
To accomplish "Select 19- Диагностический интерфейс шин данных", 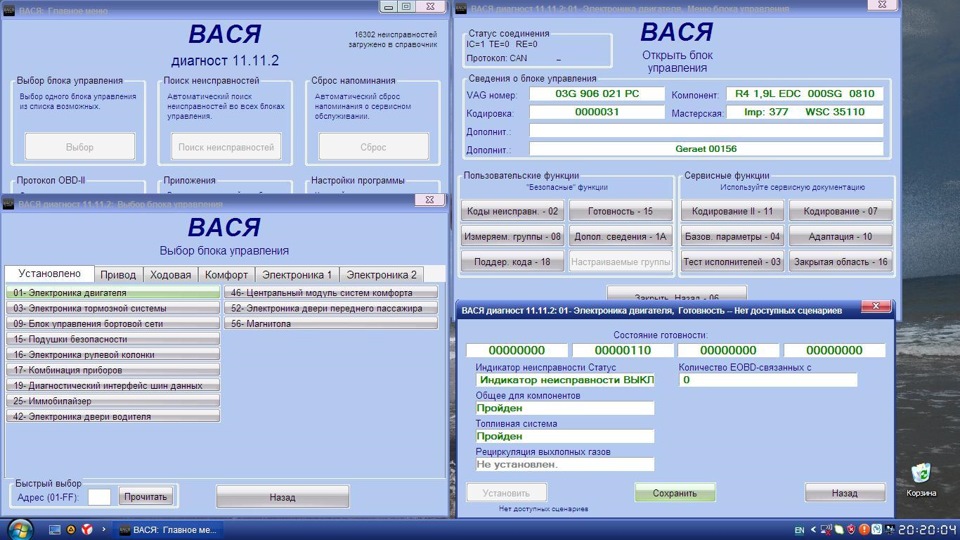I will pyautogui.click(x=113, y=385).
